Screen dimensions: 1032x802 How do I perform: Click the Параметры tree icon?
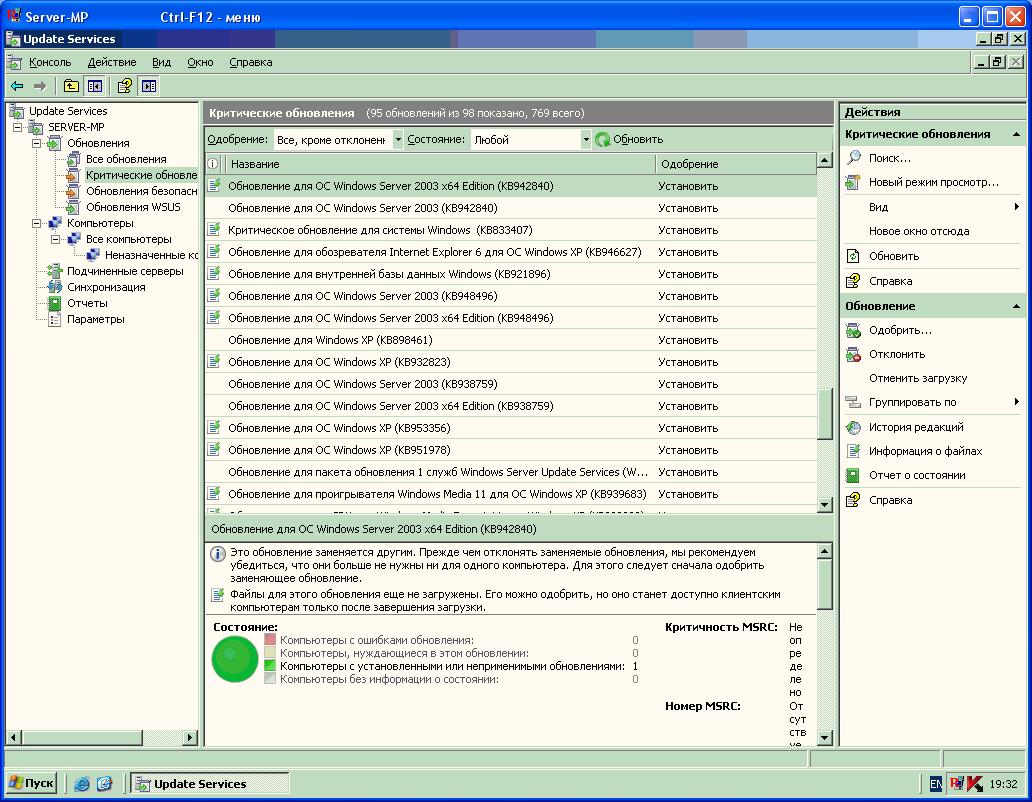click(x=55, y=319)
